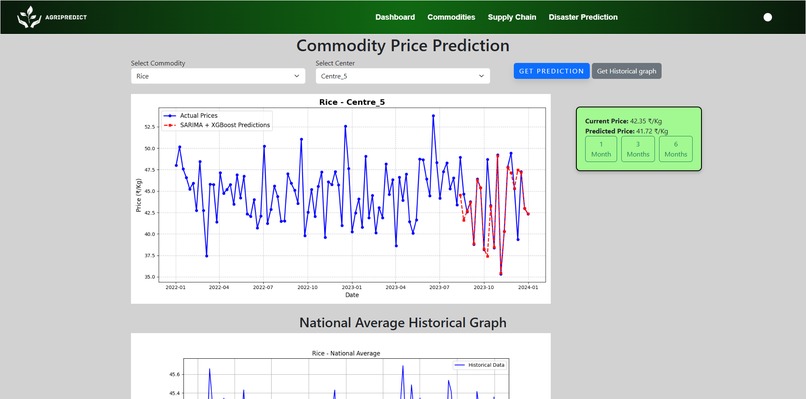Expand the Select Center dropdown
Viewport: 806px width, 399px height.
coord(402,76)
